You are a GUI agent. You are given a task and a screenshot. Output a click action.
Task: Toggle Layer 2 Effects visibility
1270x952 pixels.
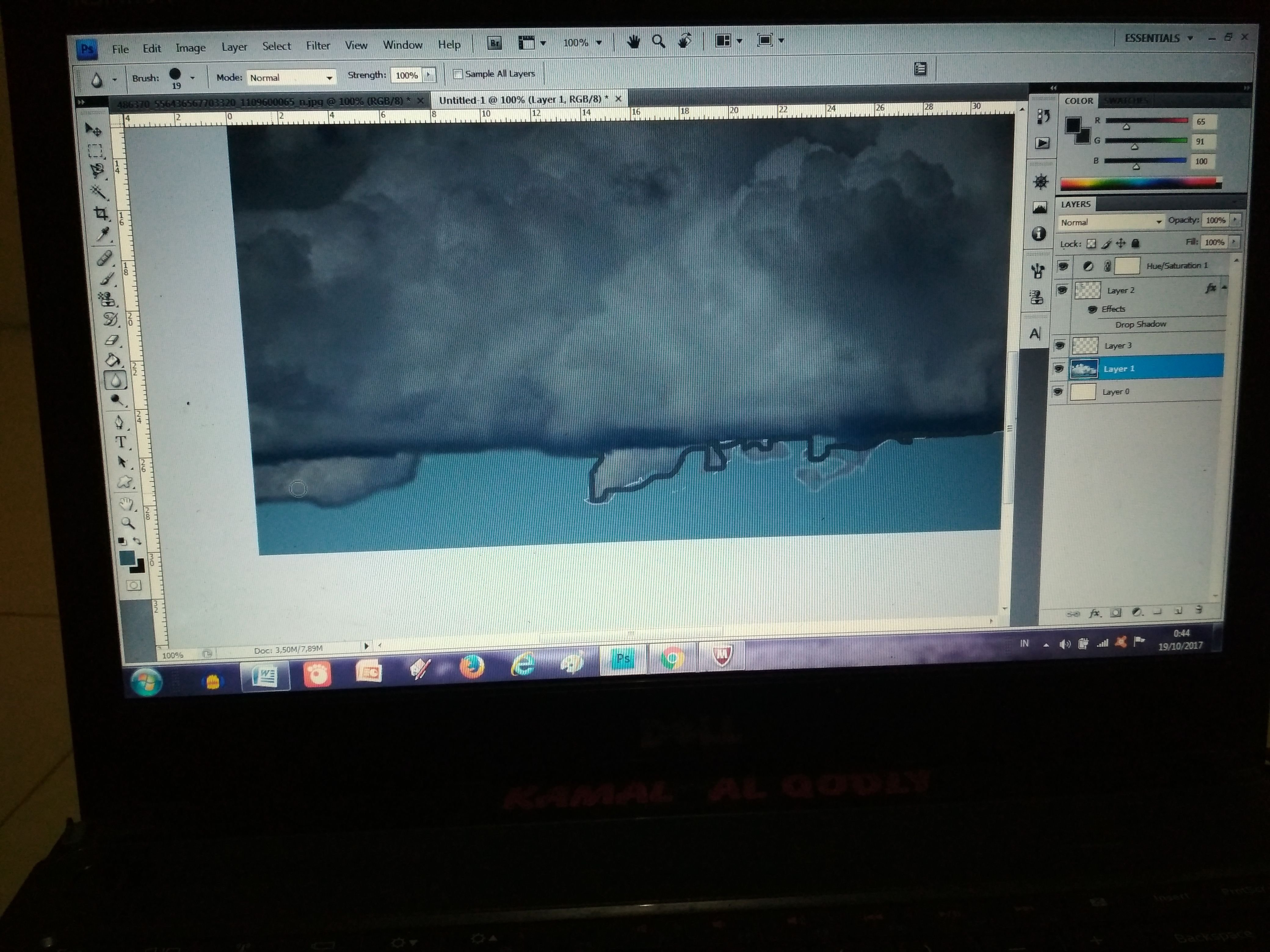1092,309
